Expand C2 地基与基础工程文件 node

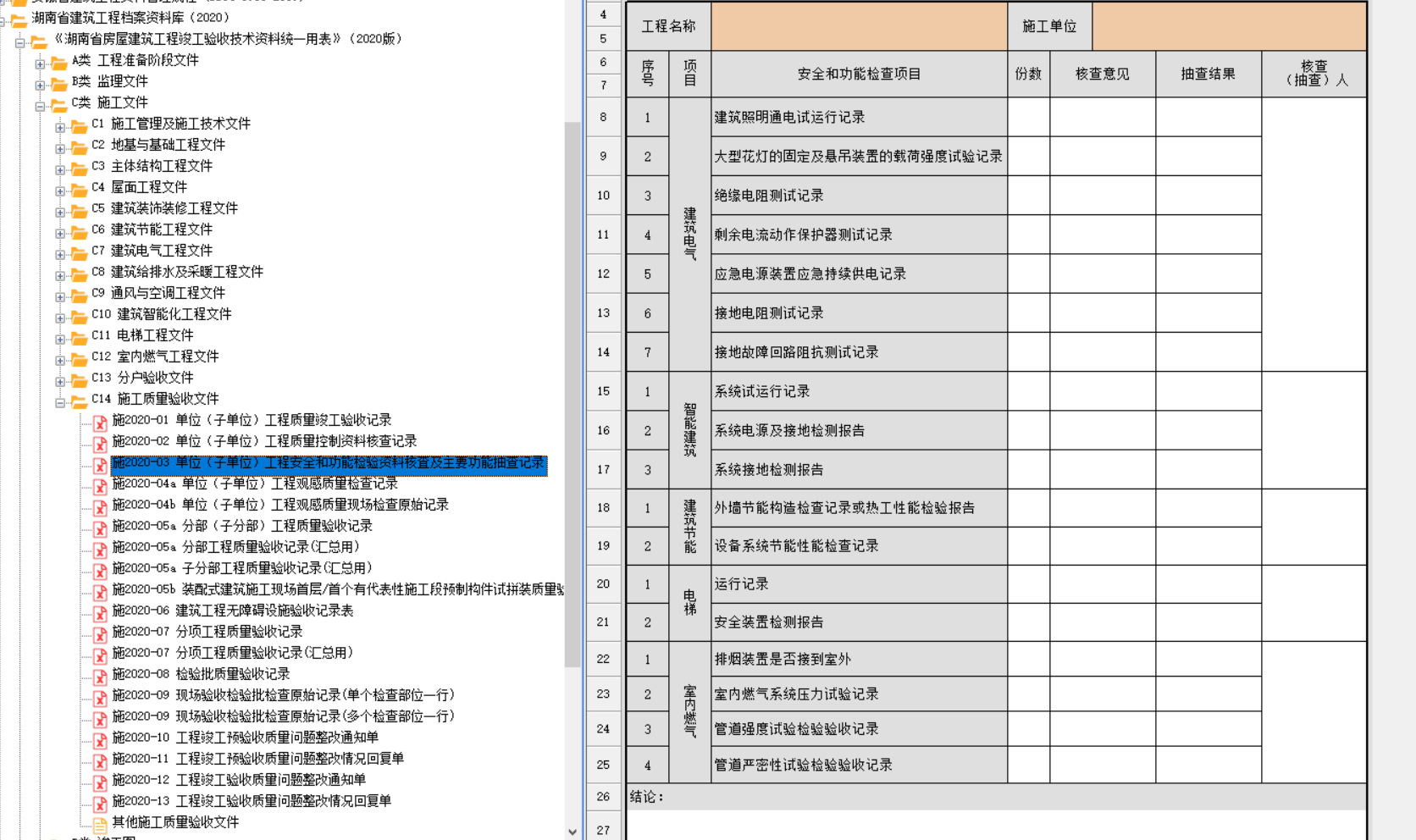60,148
